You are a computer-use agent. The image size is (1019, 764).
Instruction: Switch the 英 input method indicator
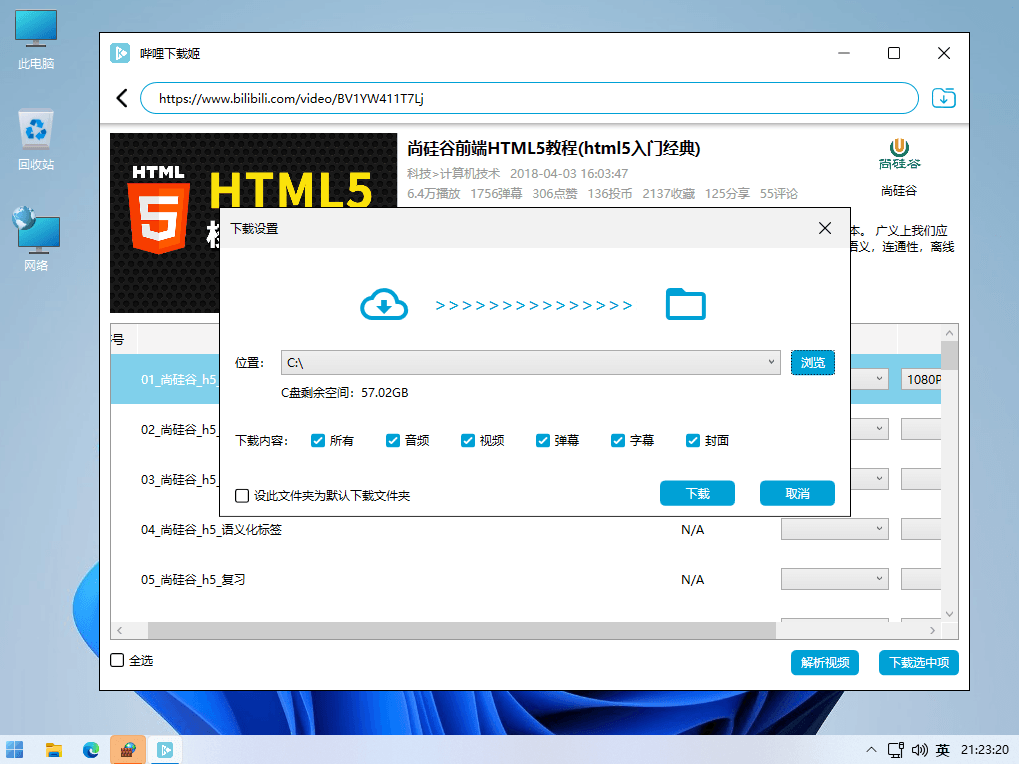pos(943,750)
